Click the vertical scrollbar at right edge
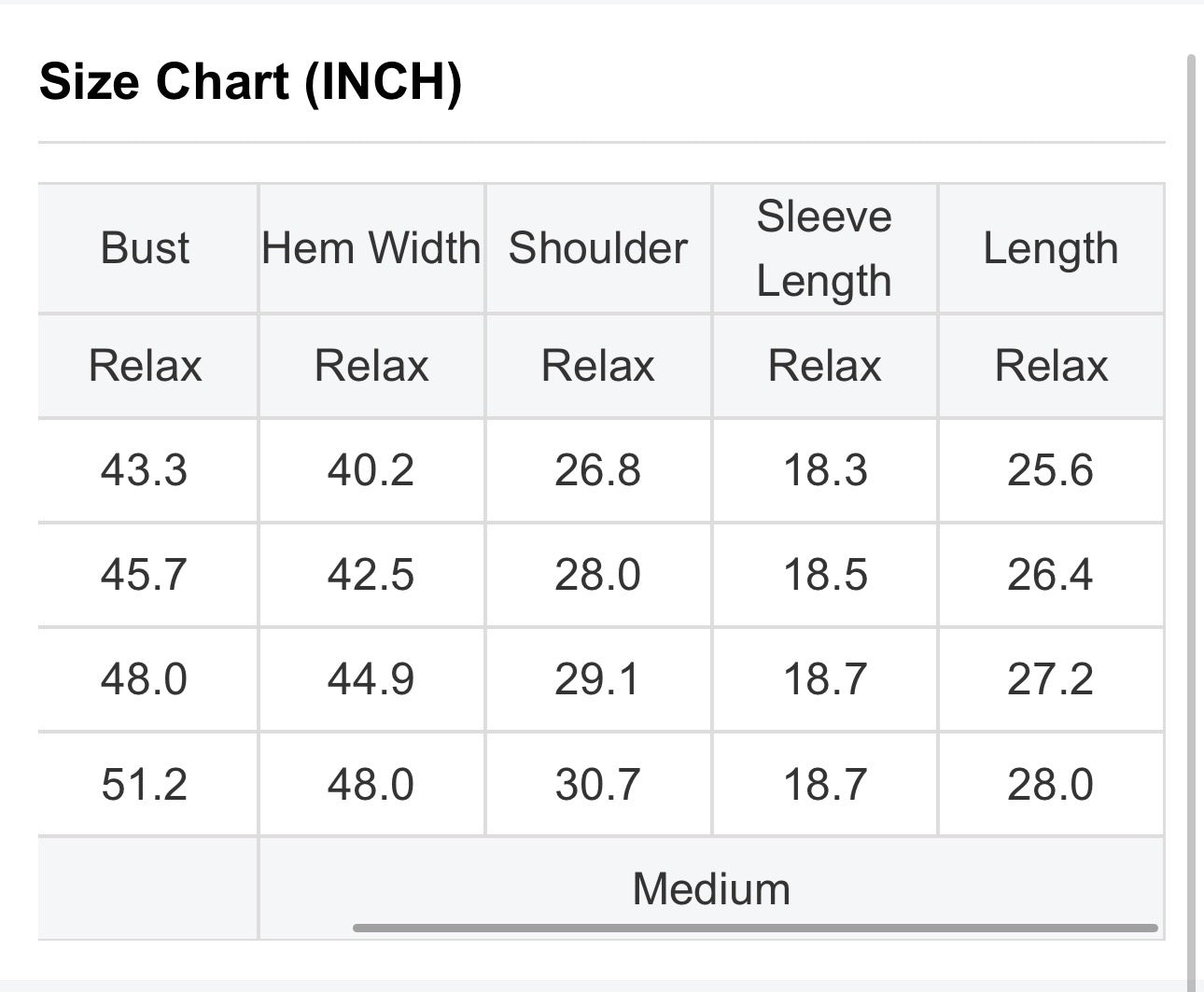1204x992 pixels. (x=1191, y=523)
